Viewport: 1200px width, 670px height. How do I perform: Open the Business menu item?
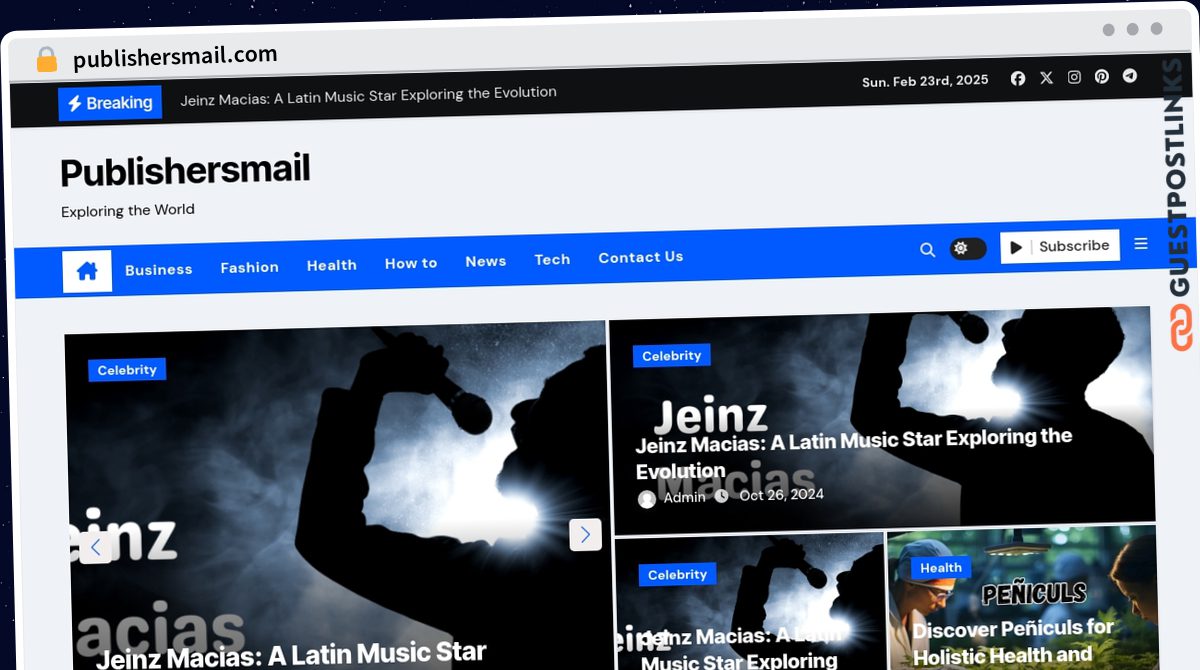(159, 269)
